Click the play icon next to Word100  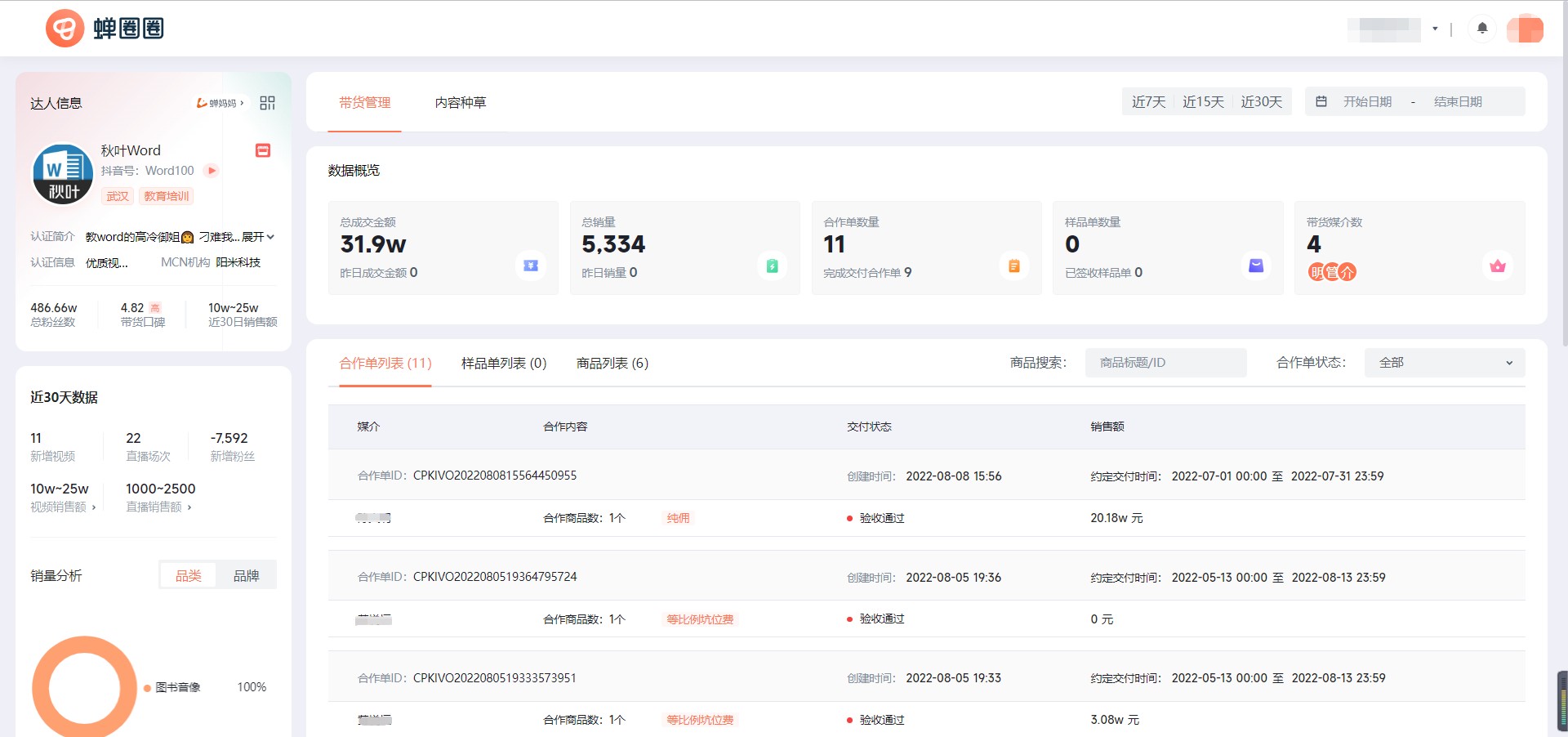point(212,171)
